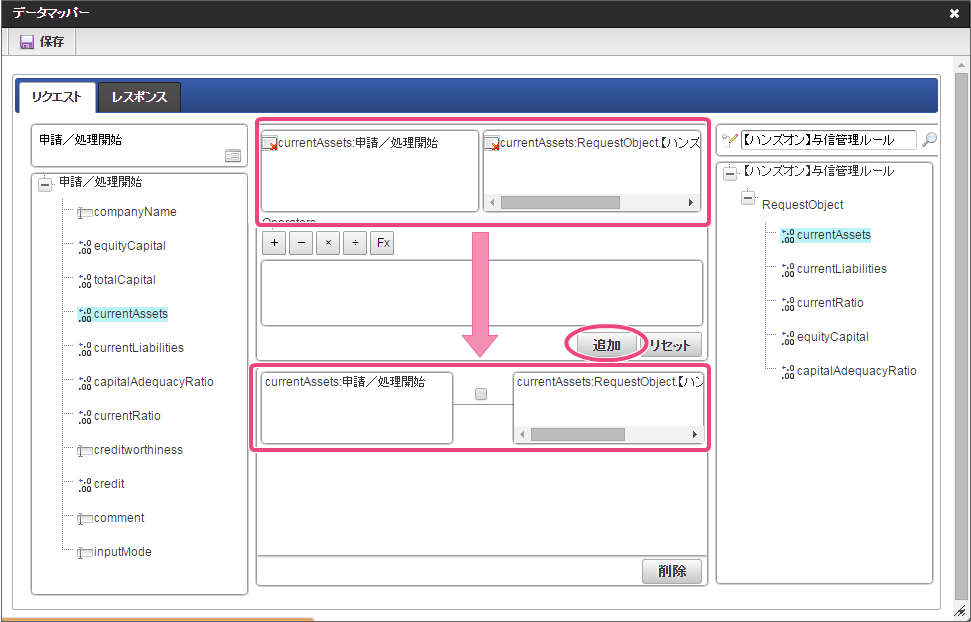Select companyName in the left tree

pos(135,212)
